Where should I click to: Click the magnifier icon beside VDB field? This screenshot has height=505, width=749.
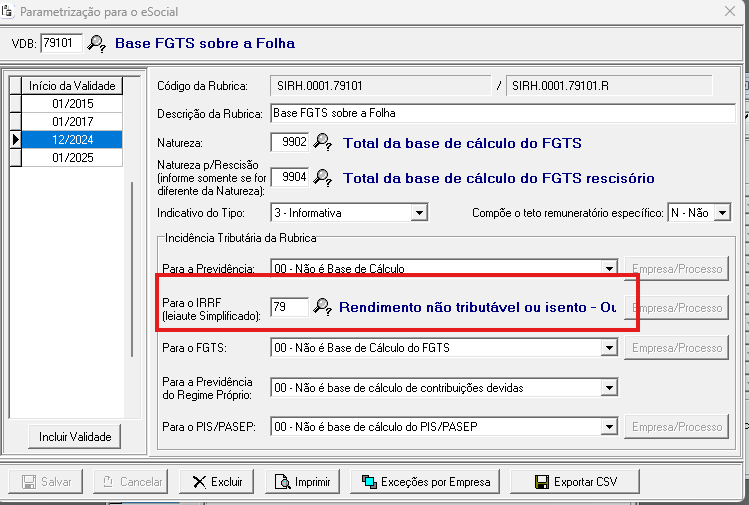tap(96, 43)
